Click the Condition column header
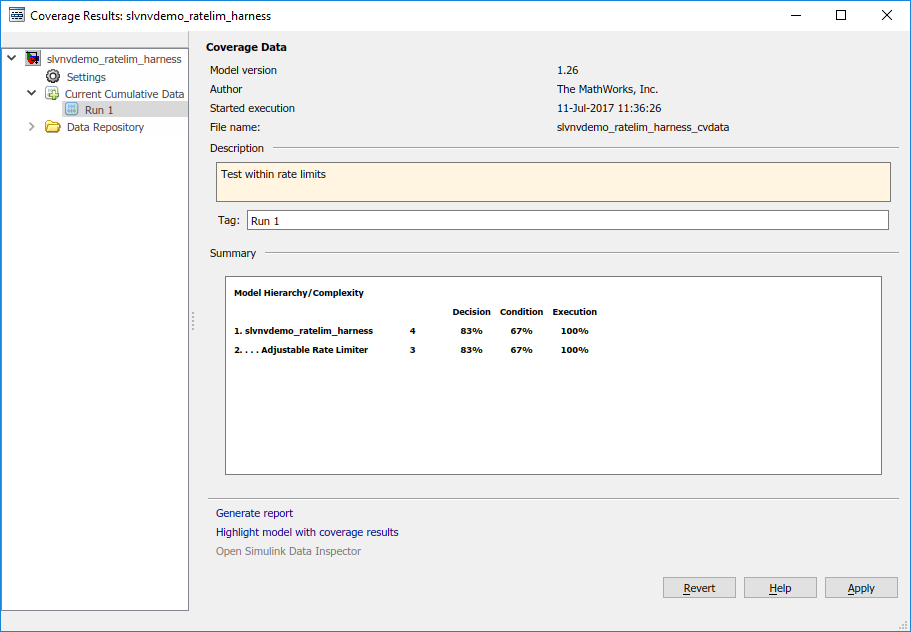Viewport: 911px width, 632px height. (x=521, y=312)
